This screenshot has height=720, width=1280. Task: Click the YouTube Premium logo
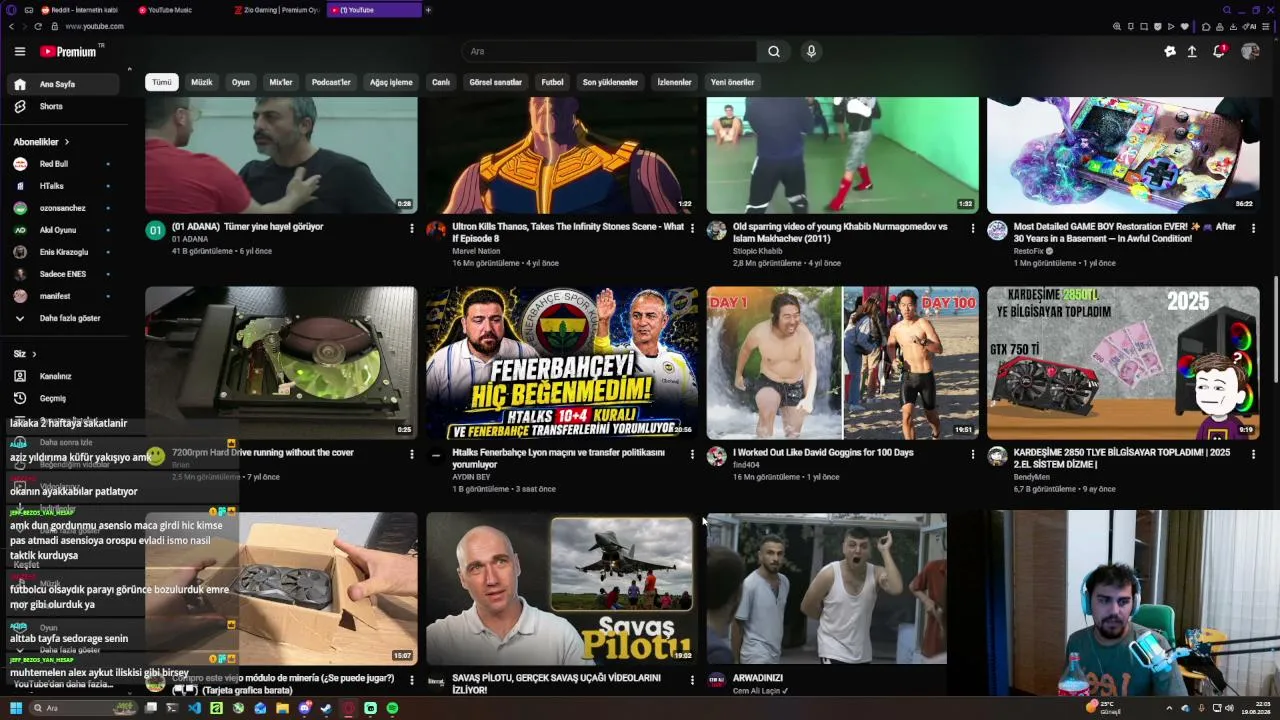(x=68, y=51)
